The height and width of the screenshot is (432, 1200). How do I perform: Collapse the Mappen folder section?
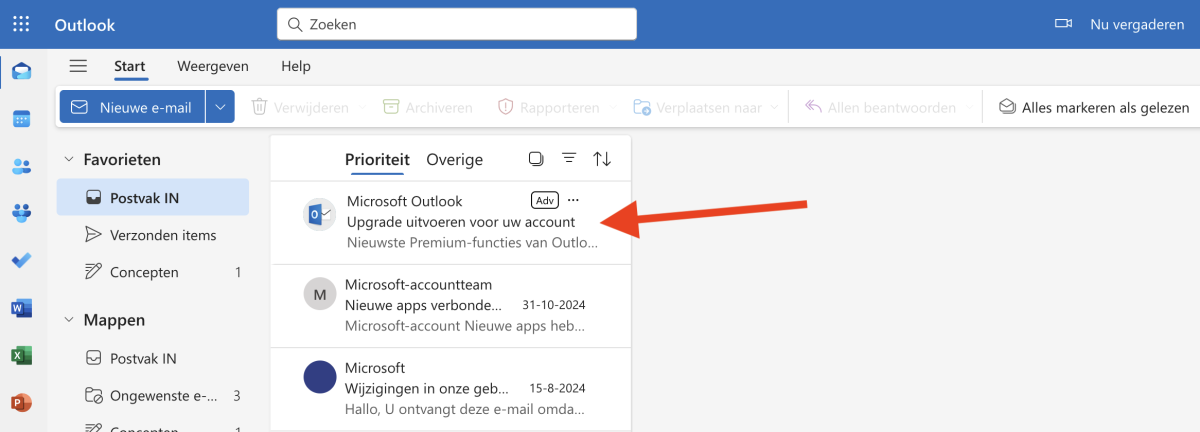pos(69,320)
